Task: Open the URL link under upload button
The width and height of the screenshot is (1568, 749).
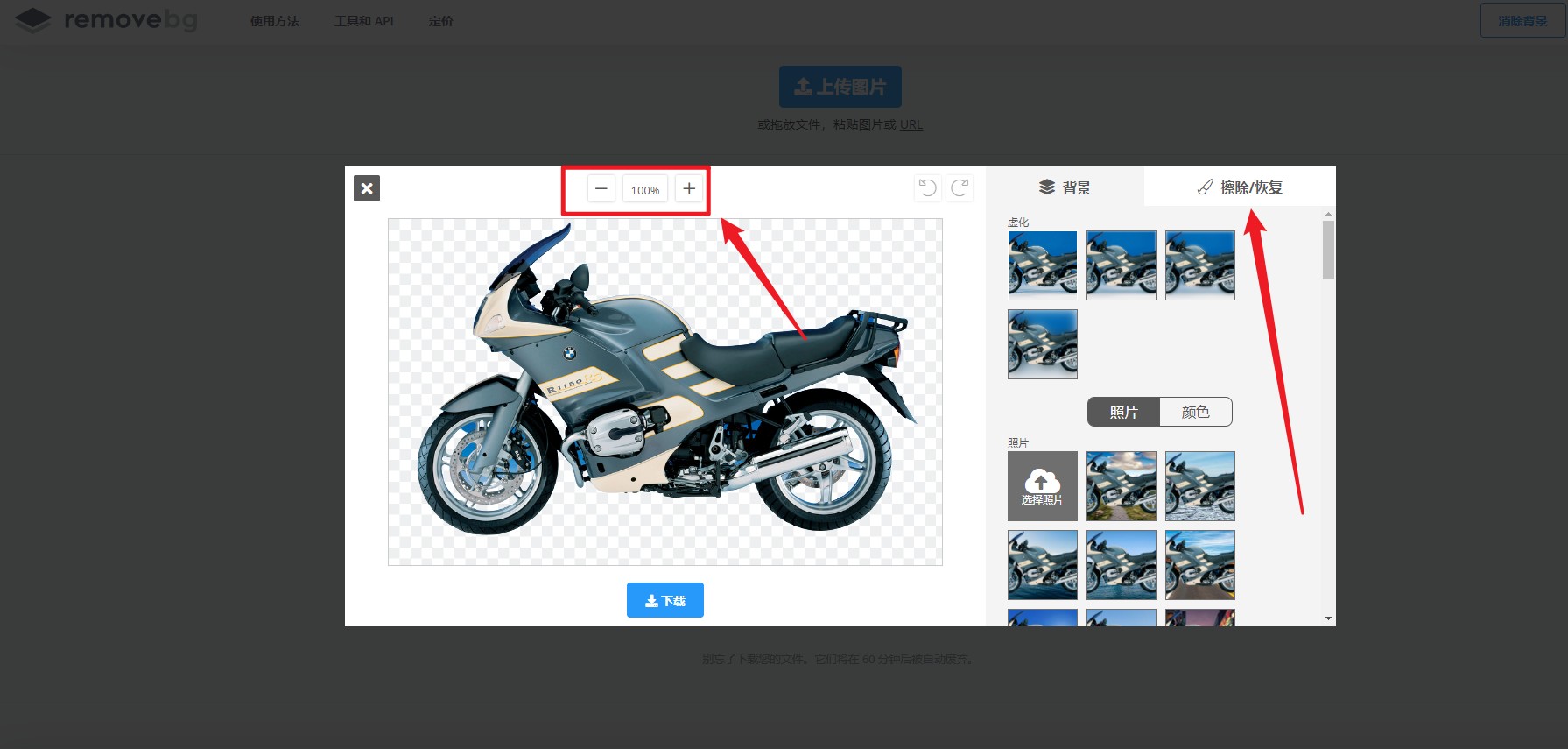Action: point(911,124)
